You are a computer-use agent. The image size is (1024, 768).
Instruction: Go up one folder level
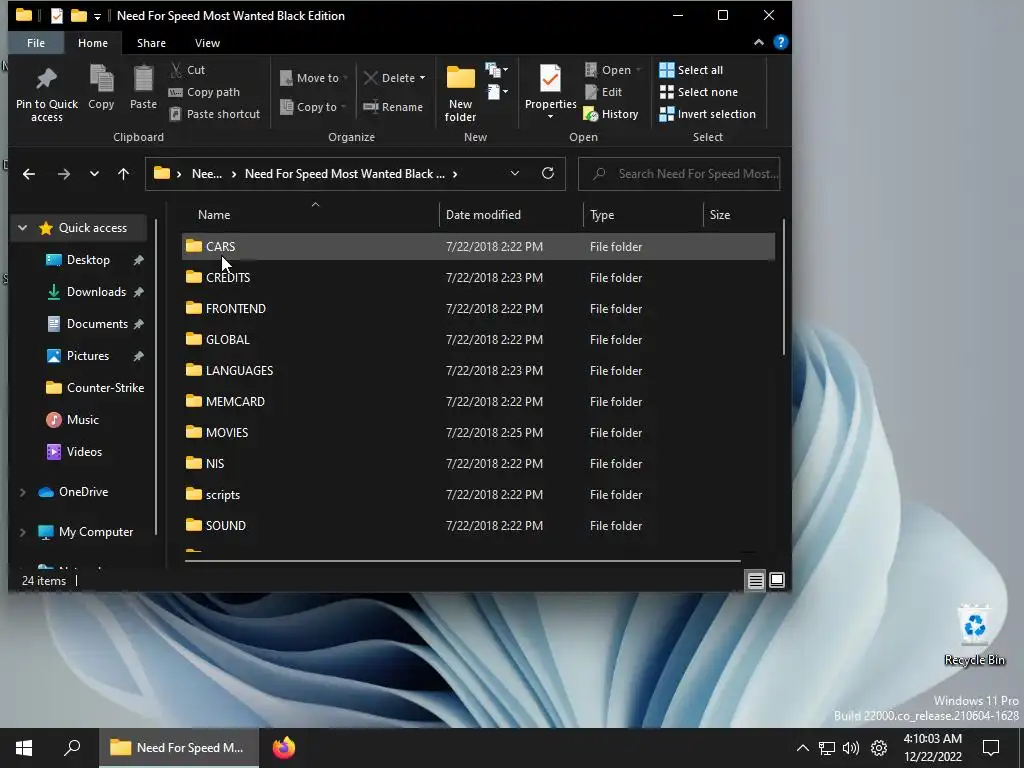click(x=123, y=174)
